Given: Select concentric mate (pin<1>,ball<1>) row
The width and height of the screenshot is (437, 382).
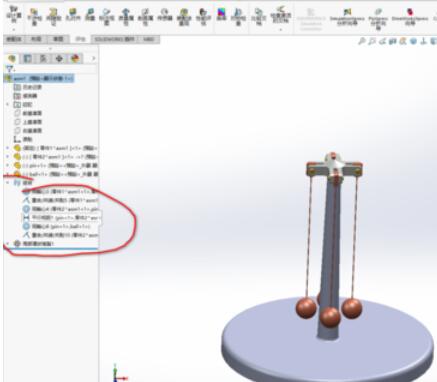Looking at the screenshot, I should pyautogui.click(x=56, y=226).
